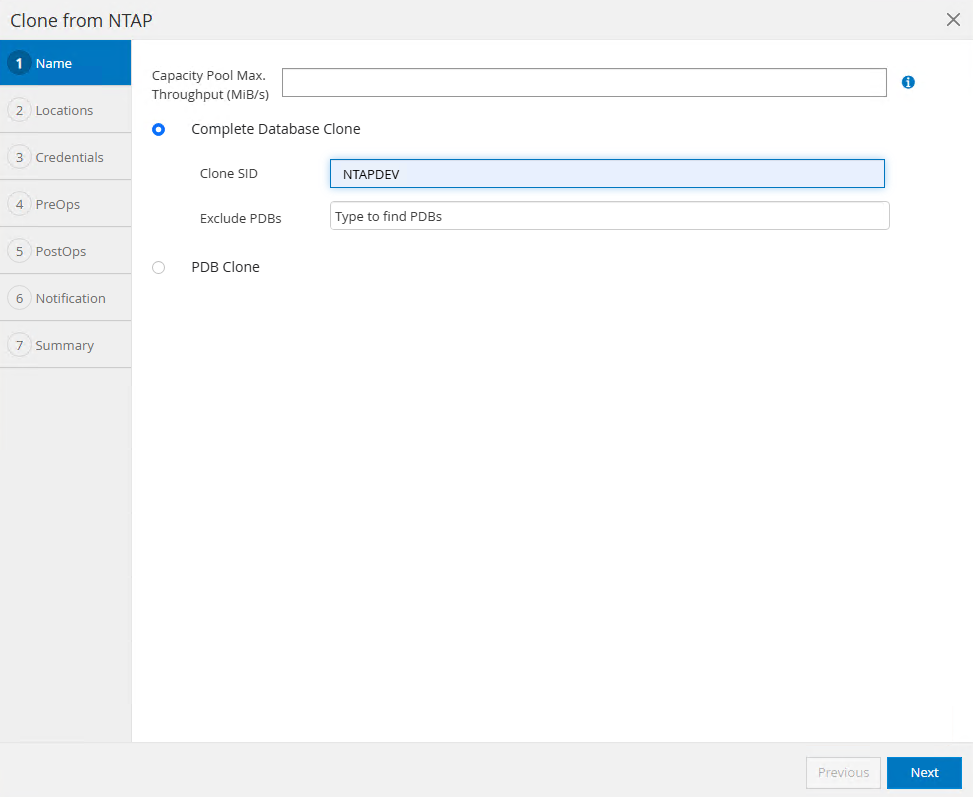Choose the PDB Clone radio option

[x=159, y=267]
